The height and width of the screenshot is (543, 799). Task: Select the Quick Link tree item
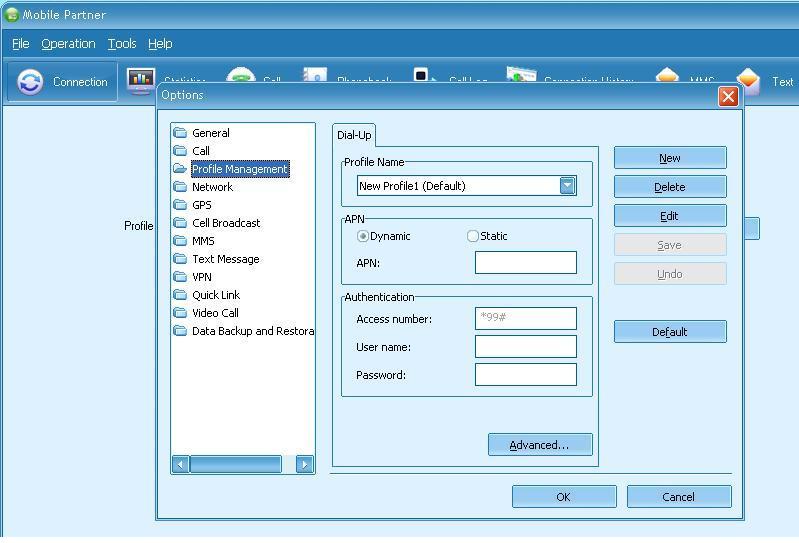click(x=216, y=295)
